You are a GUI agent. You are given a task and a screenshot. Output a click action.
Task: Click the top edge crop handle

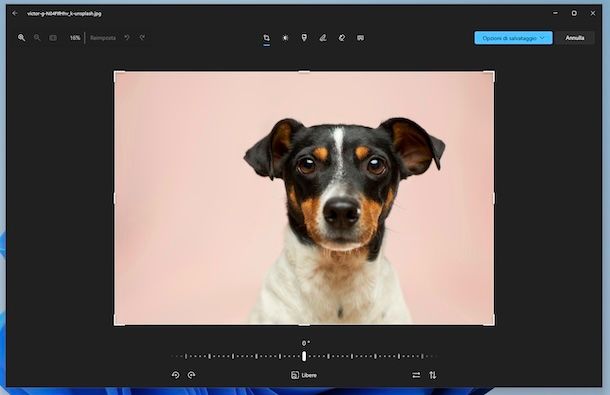point(304,71)
